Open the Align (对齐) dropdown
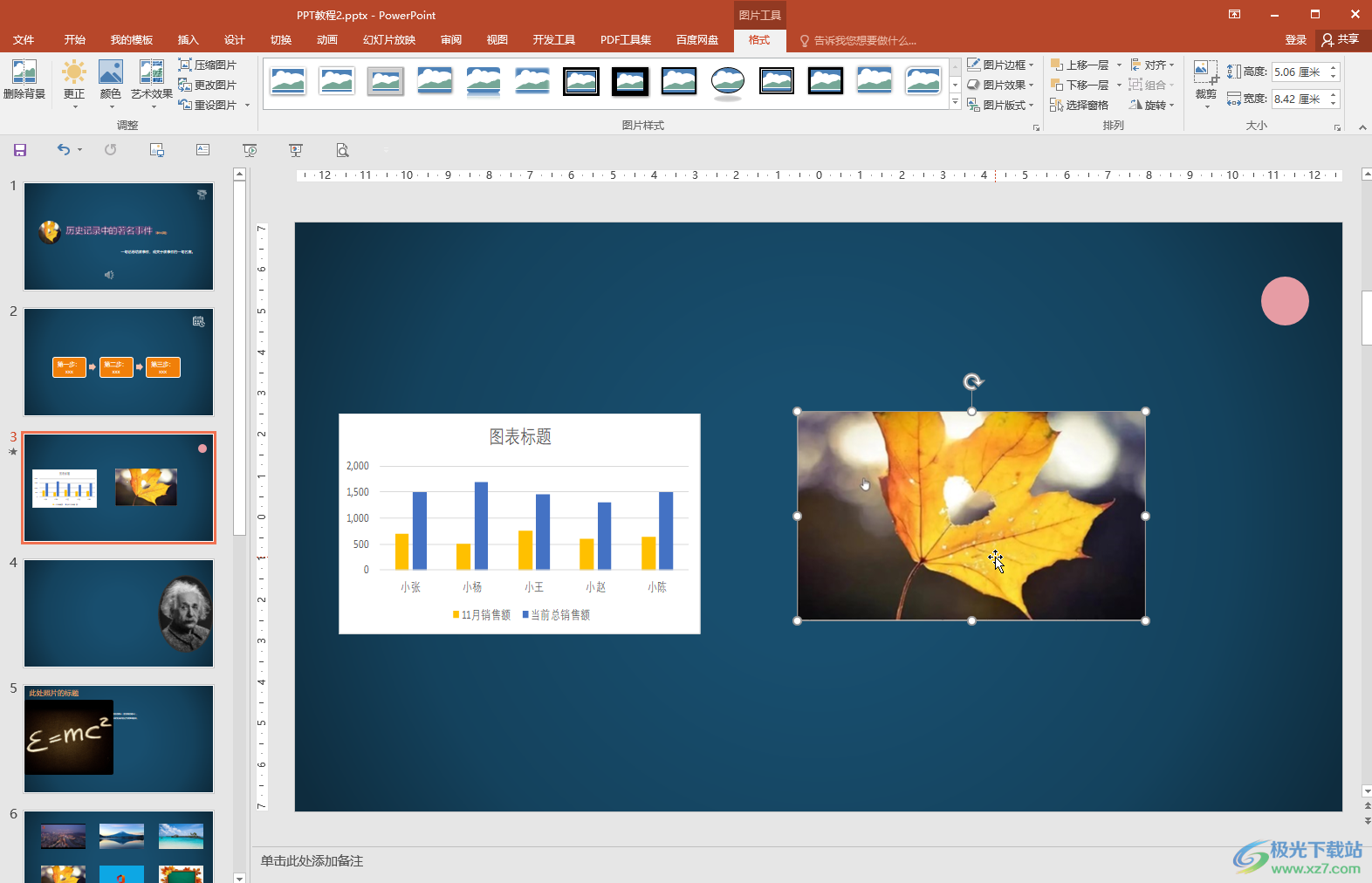 point(1152,65)
